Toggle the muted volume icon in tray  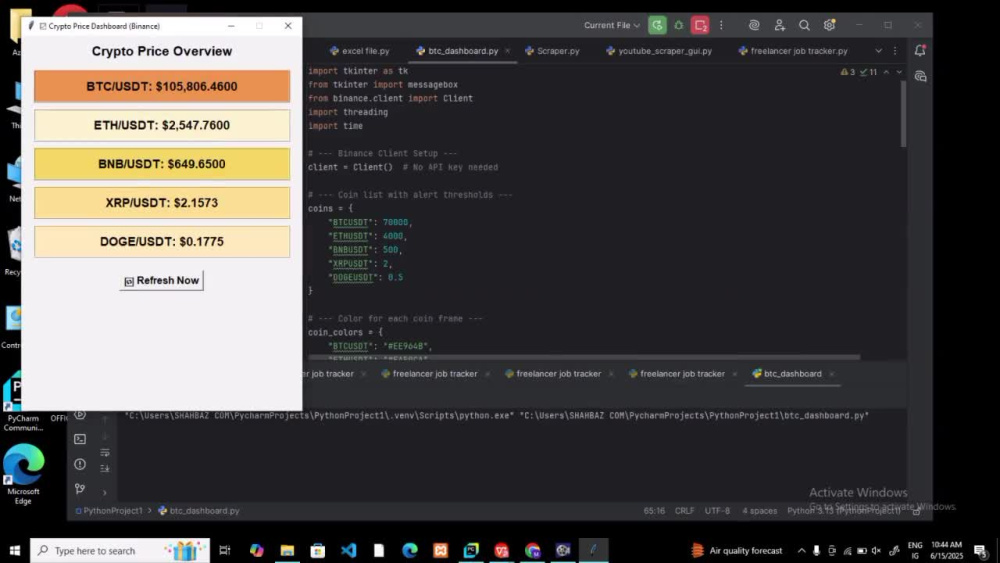coord(877,550)
